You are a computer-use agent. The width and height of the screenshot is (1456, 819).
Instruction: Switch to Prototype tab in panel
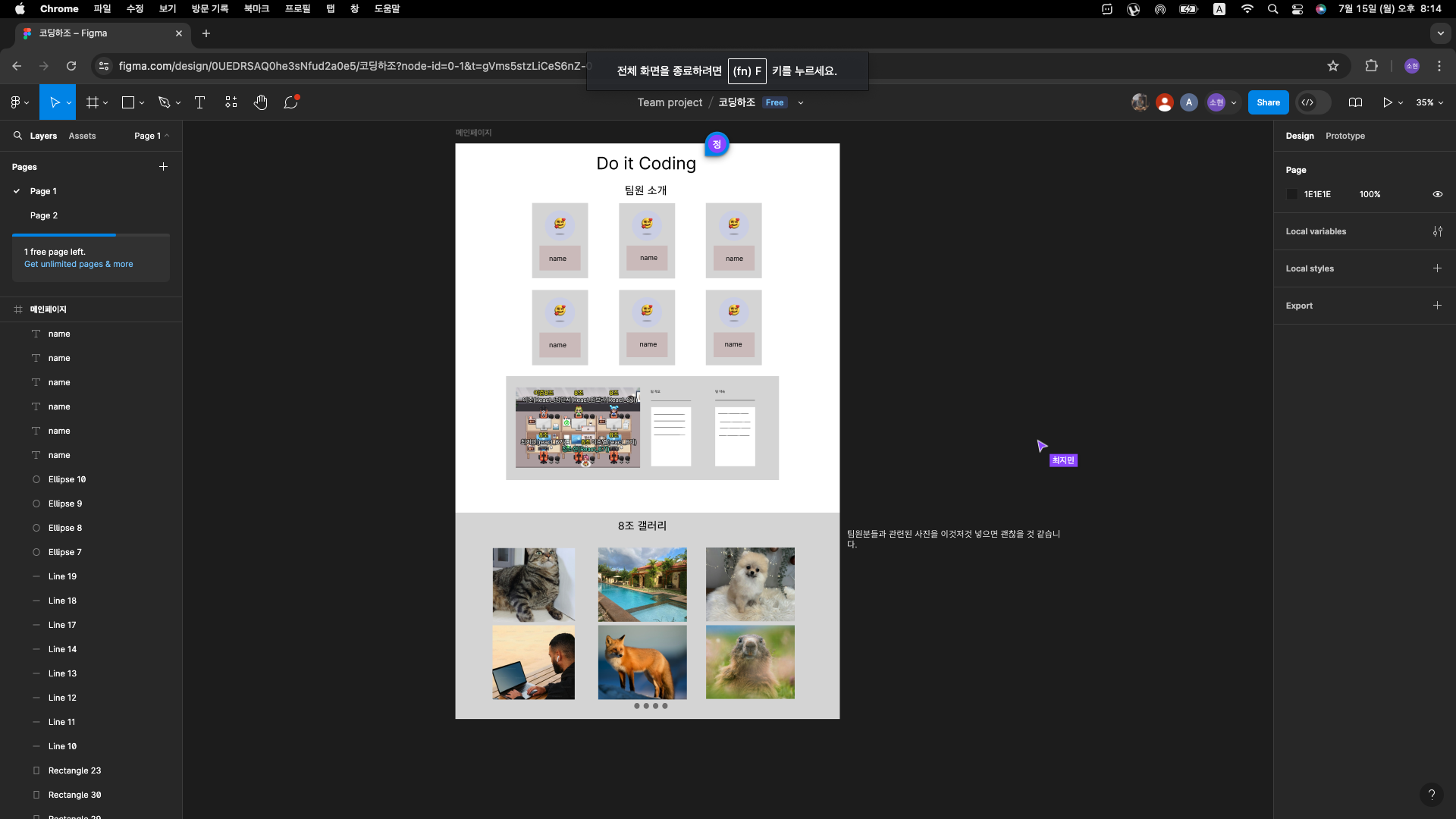(x=1345, y=135)
